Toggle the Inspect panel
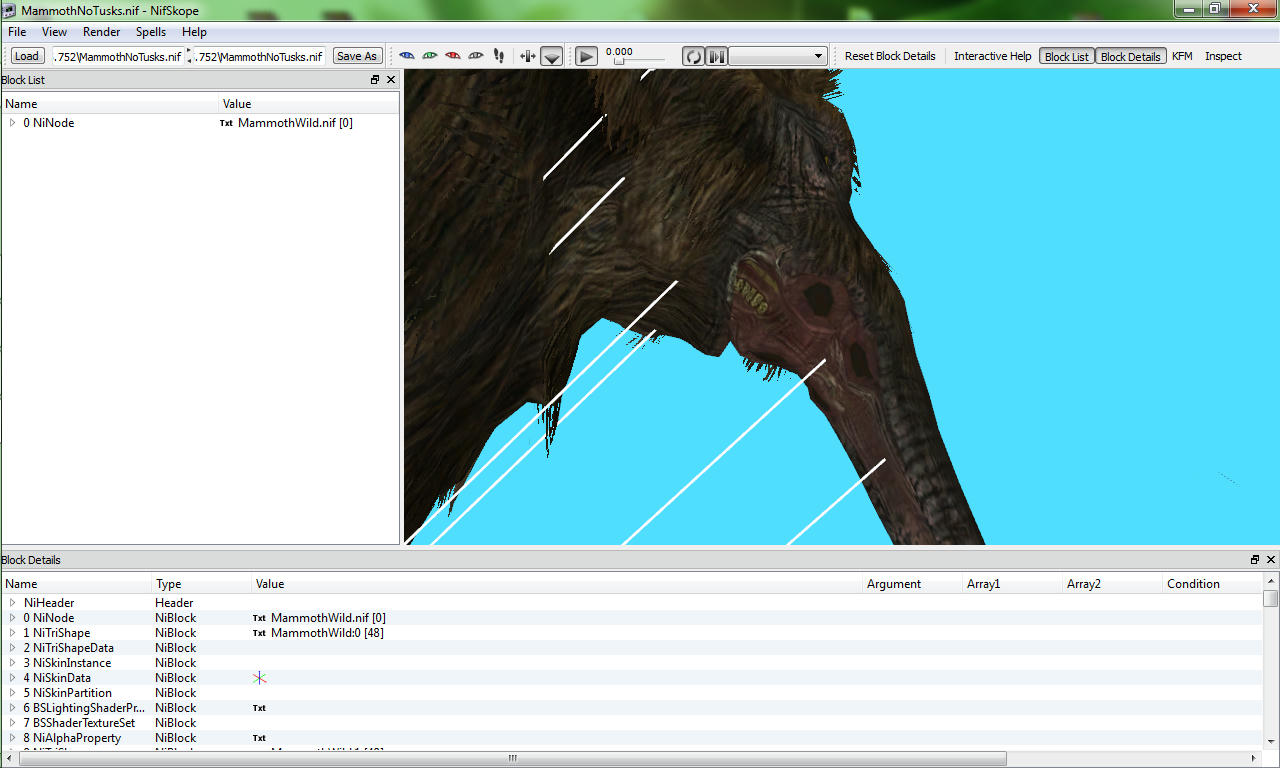Viewport: 1280px width, 768px height. click(x=1223, y=56)
